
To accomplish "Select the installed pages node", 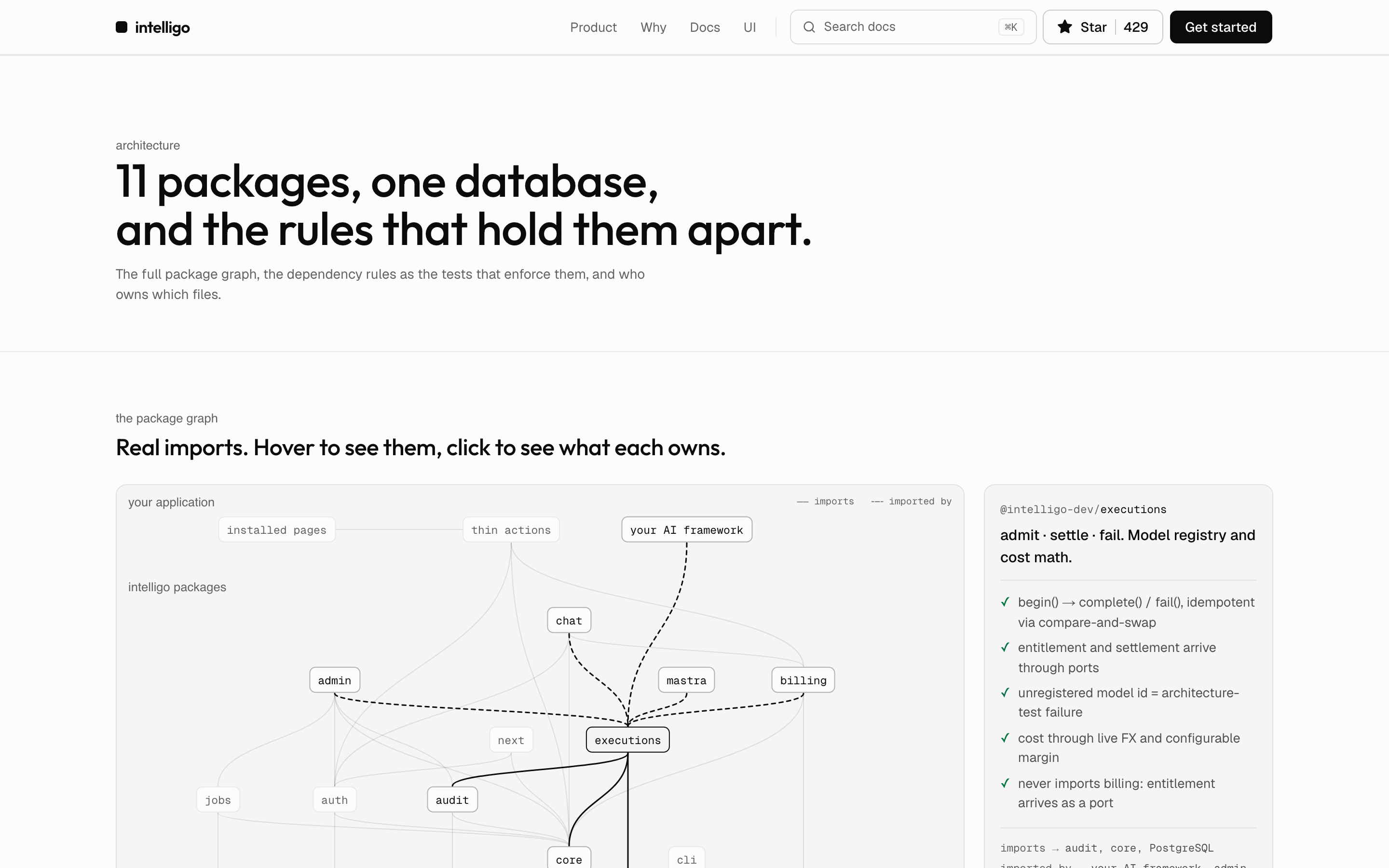I will click(277, 529).
